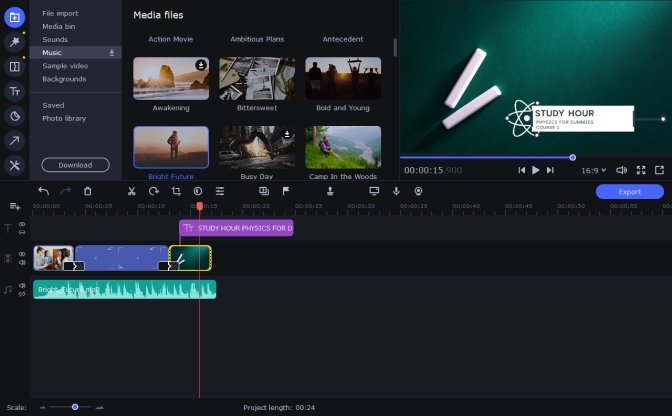Open the Filters magic wand sidebar icon
Screen dimensions: 672x416
coord(15,42)
